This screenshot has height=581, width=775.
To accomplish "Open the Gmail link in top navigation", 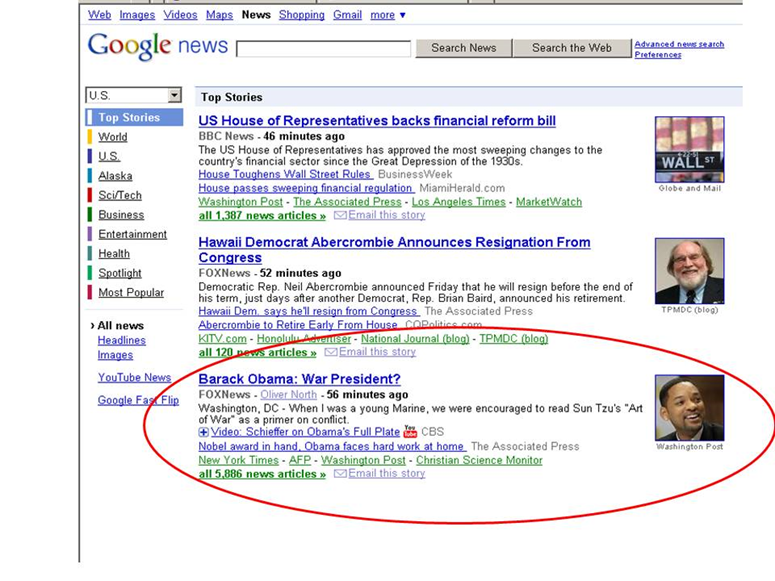I will click(347, 15).
